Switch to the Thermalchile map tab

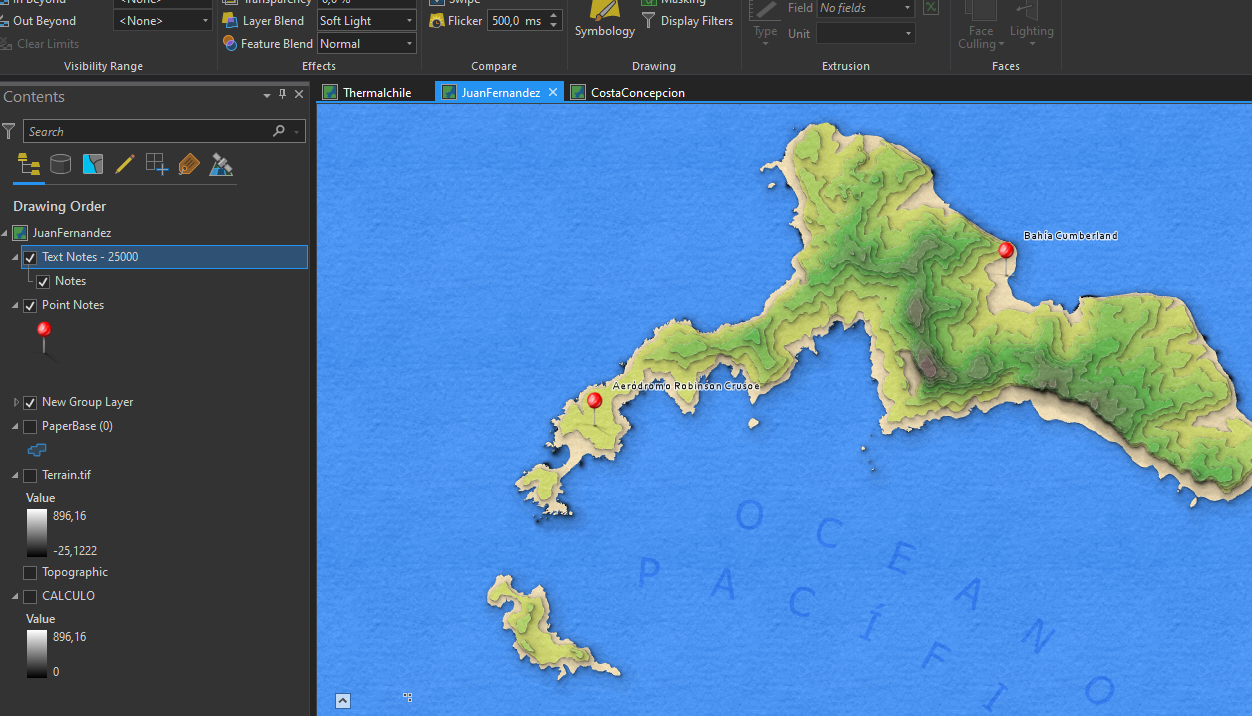[x=375, y=91]
